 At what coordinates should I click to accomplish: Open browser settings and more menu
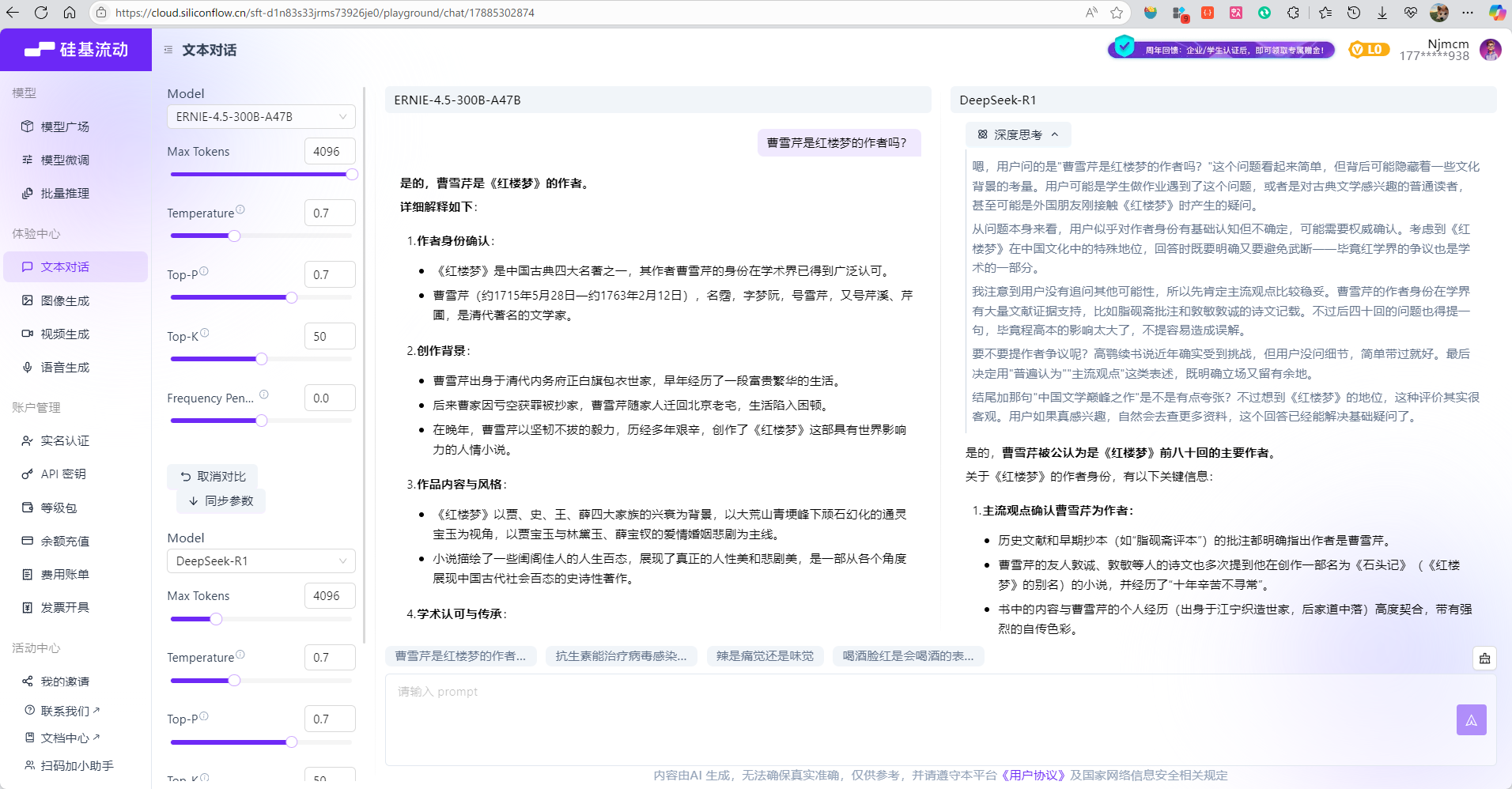pyautogui.click(x=1468, y=13)
